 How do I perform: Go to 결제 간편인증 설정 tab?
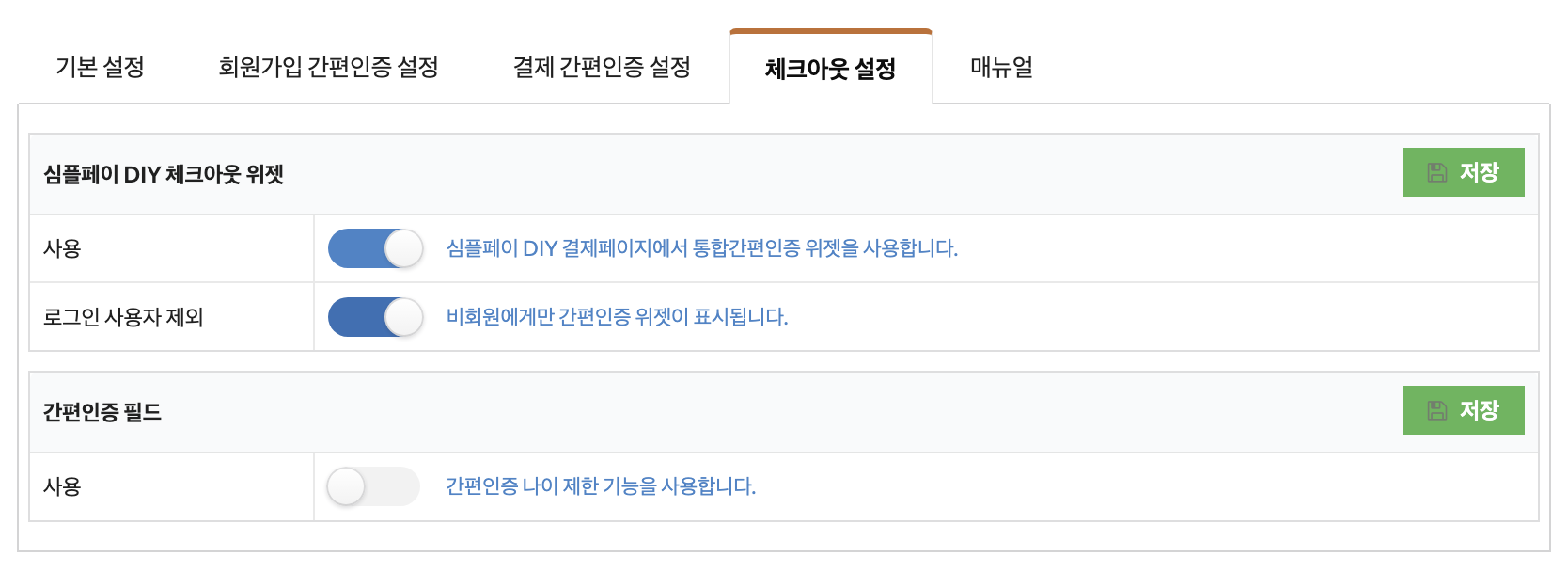click(602, 68)
